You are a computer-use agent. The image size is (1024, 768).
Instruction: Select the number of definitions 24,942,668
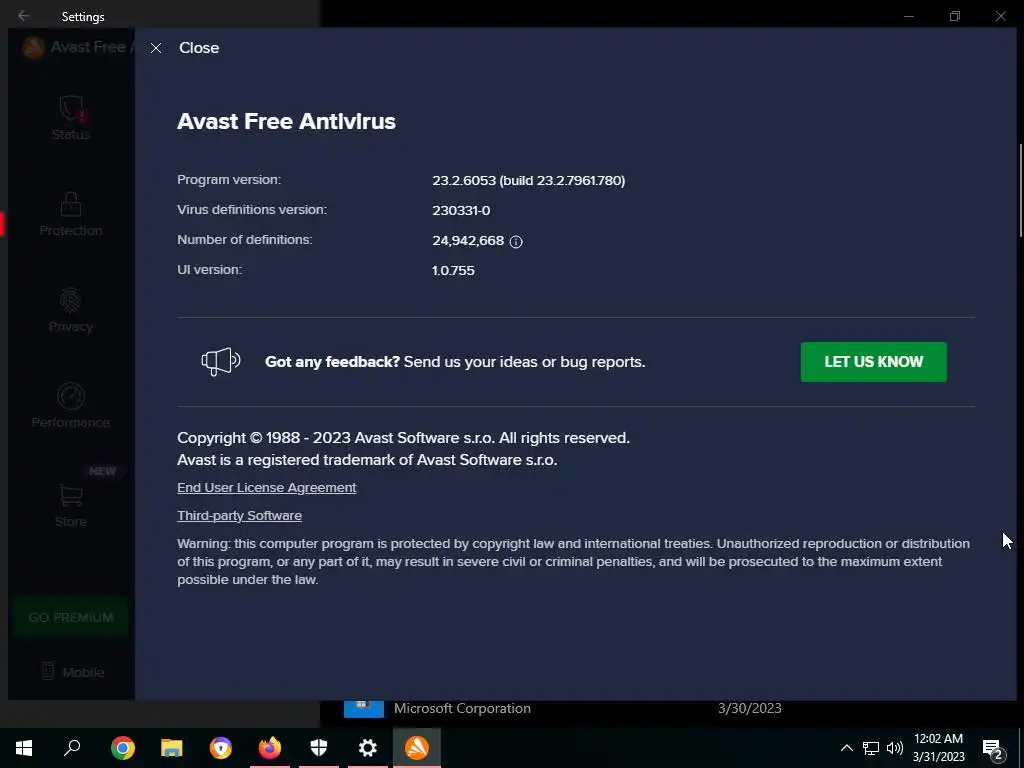click(468, 241)
